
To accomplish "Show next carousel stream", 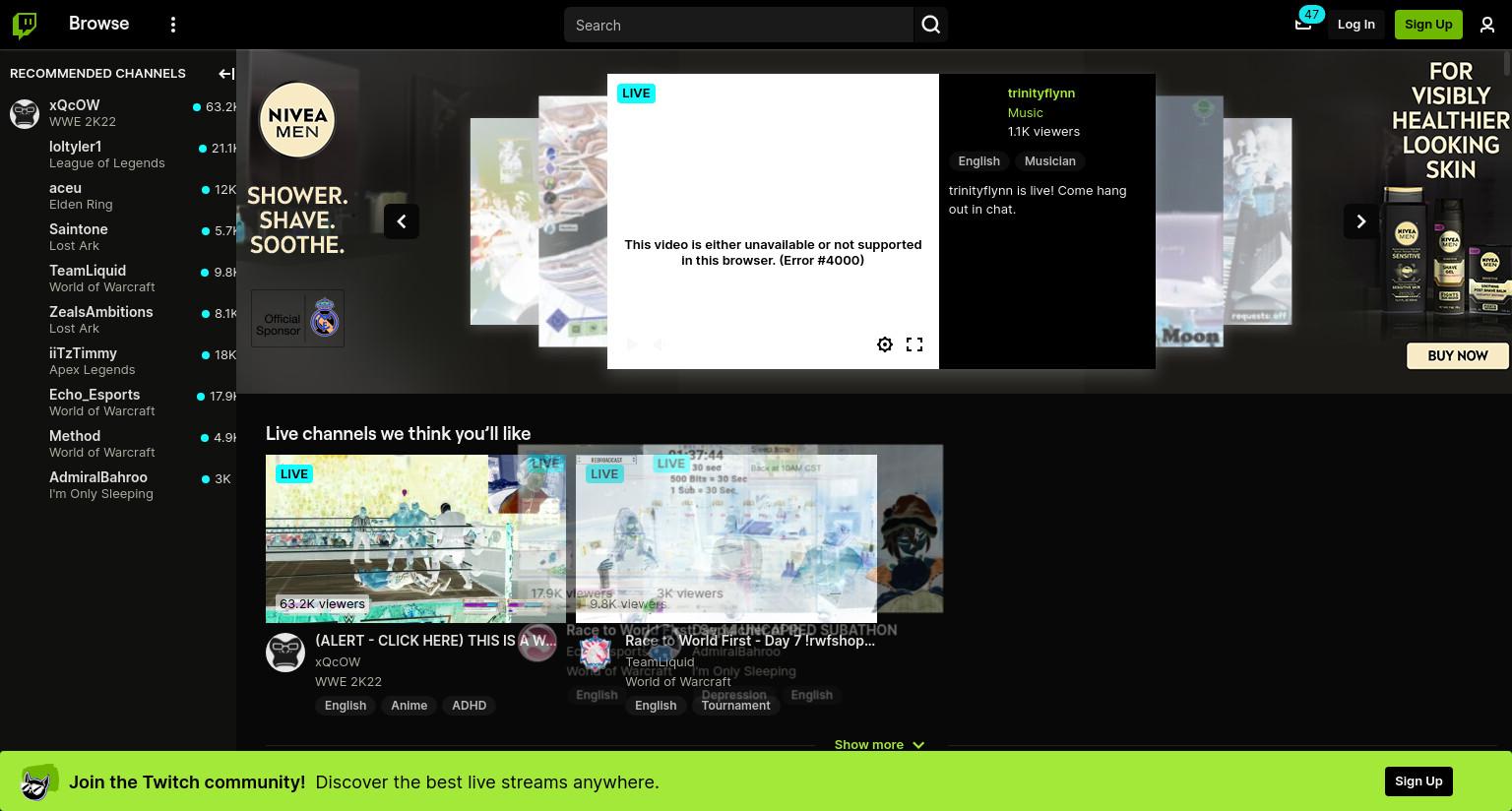I will pyautogui.click(x=1361, y=221).
